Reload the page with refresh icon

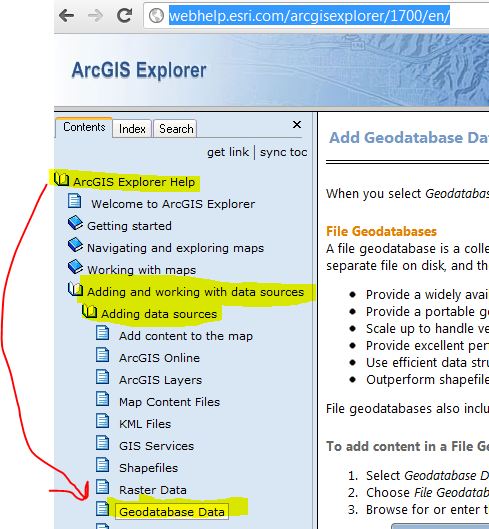point(124,15)
